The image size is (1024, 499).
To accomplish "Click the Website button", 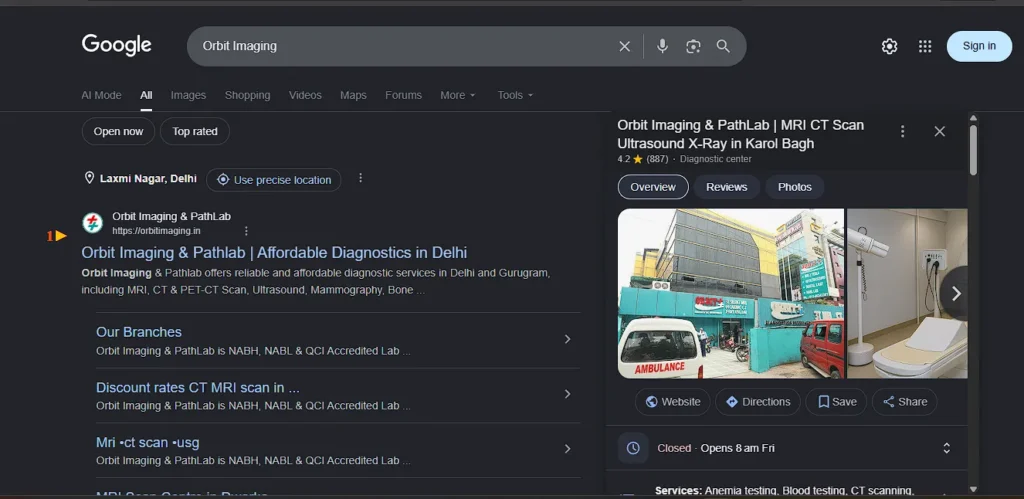I will pos(673,402).
